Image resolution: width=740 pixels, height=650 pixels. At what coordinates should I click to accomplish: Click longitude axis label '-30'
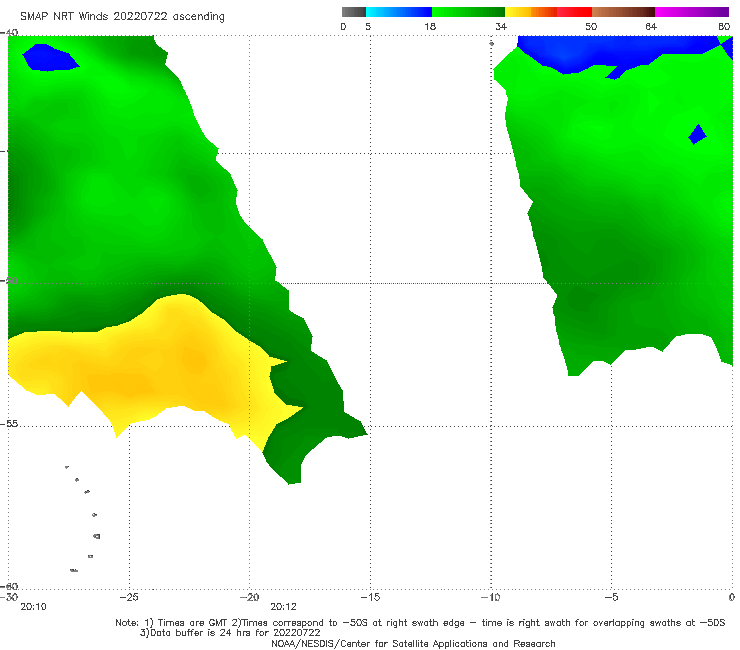pyautogui.click(x=9, y=597)
